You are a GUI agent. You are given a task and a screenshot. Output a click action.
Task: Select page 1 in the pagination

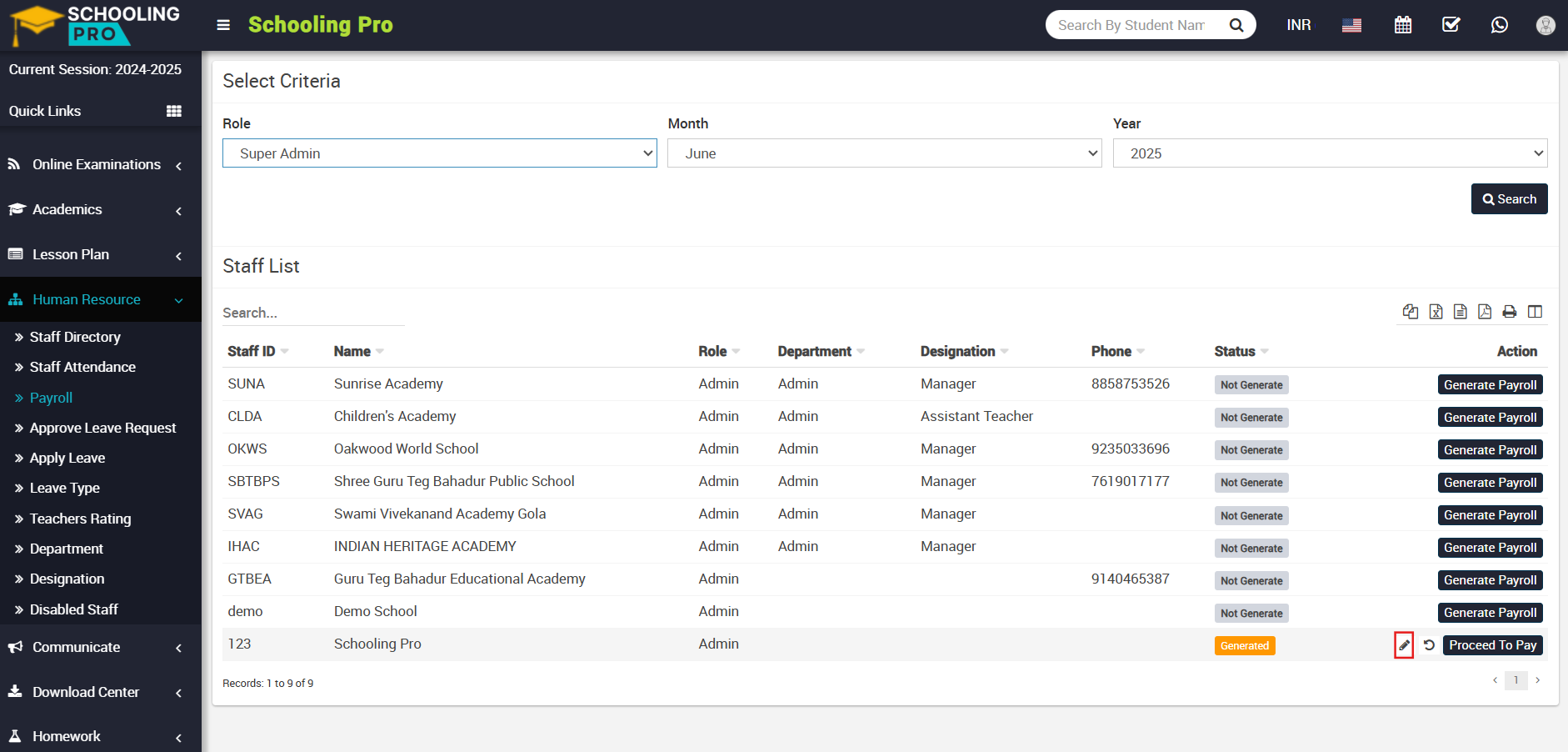click(1516, 680)
